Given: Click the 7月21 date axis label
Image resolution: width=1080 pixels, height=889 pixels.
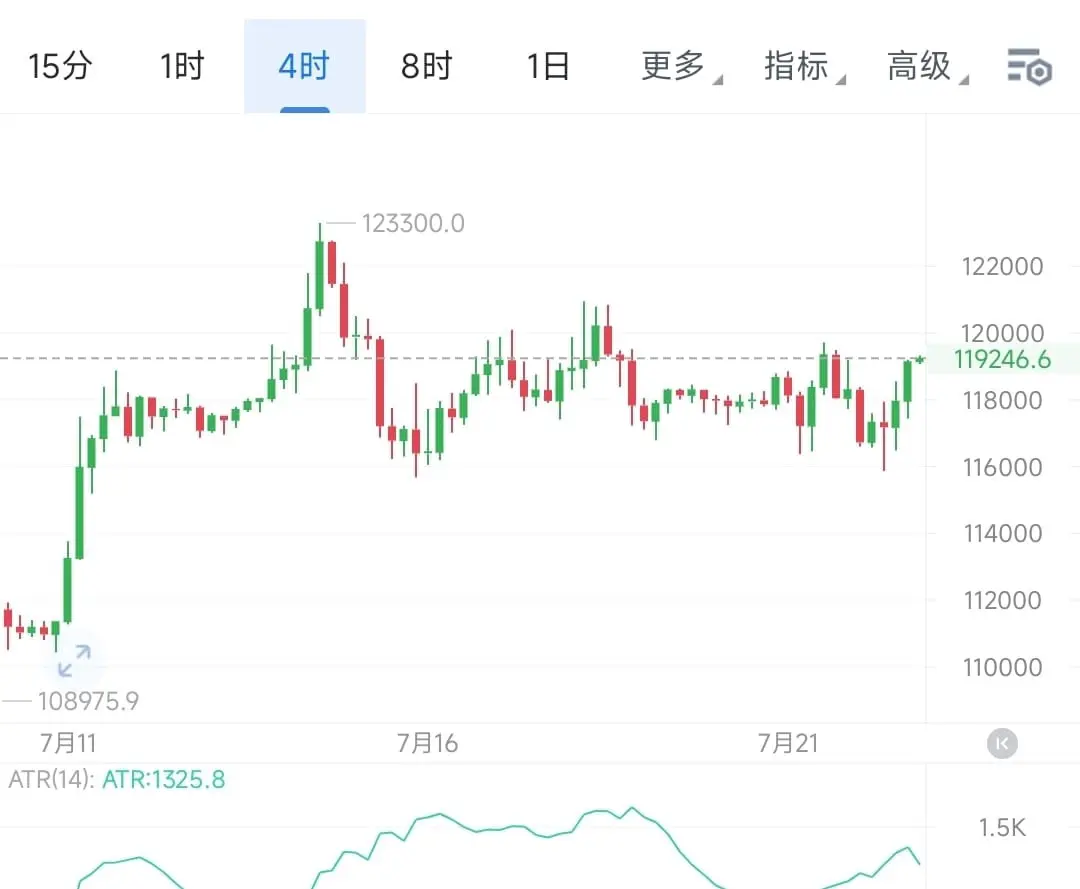Looking at the screenshot, I should (x=788, y=744).
